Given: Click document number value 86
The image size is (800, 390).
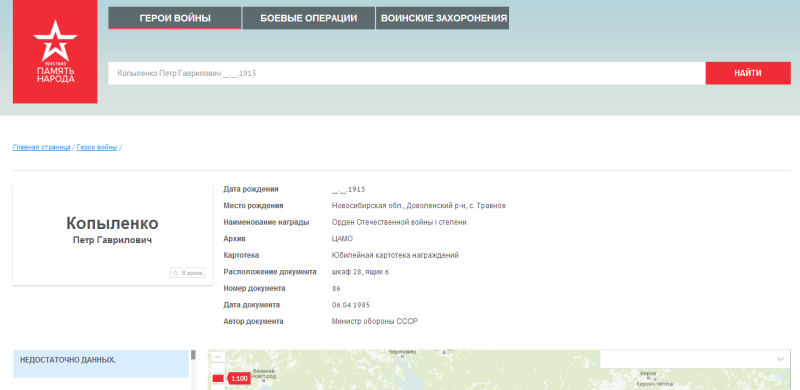Looking at the screenshot, I should (336, 288).
